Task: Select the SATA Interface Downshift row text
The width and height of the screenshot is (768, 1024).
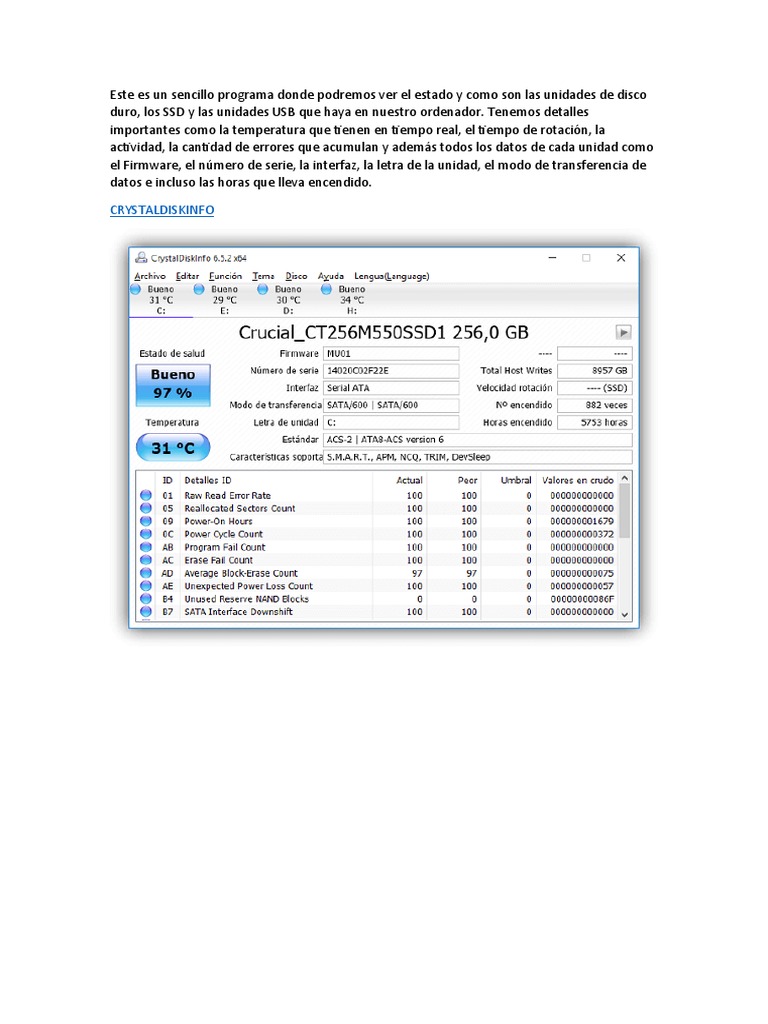Action: [238, 612]
